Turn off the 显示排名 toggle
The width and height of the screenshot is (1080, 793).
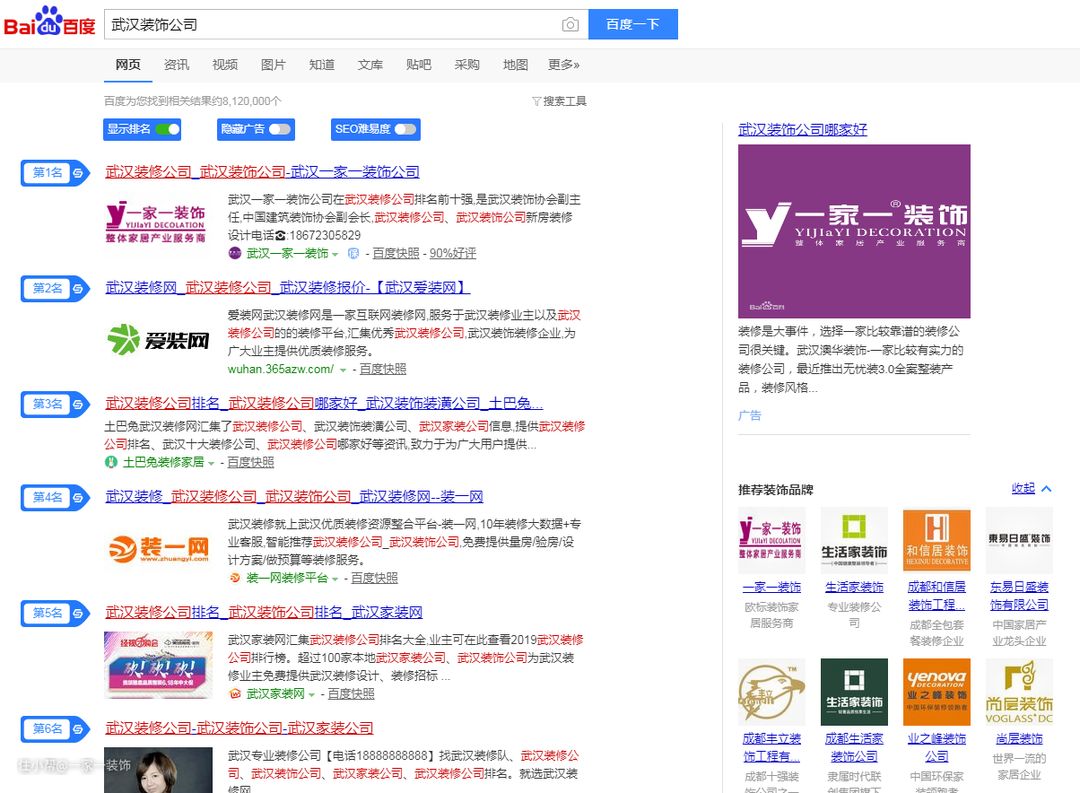tap(167, 129)
